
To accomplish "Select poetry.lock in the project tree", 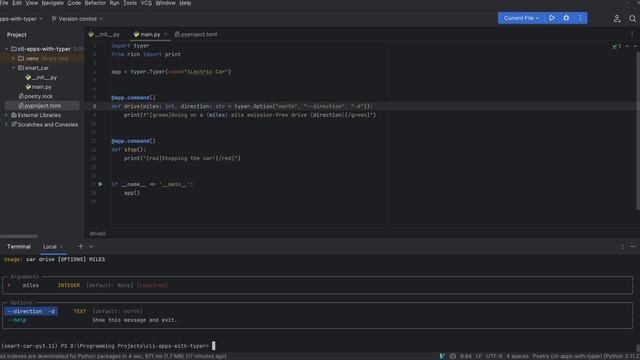I will pos(36,96).
